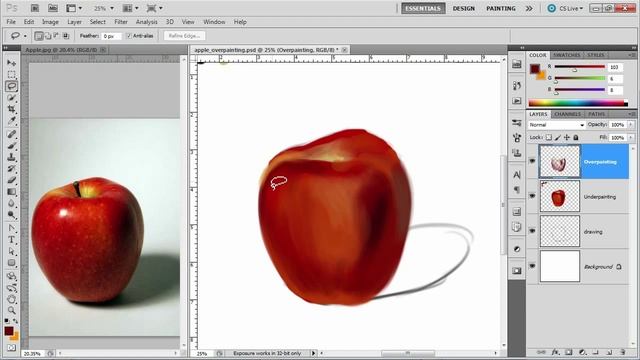Screen dimensions: 640x360
Task: Open the Analysis menu
Action: (147, 22)
